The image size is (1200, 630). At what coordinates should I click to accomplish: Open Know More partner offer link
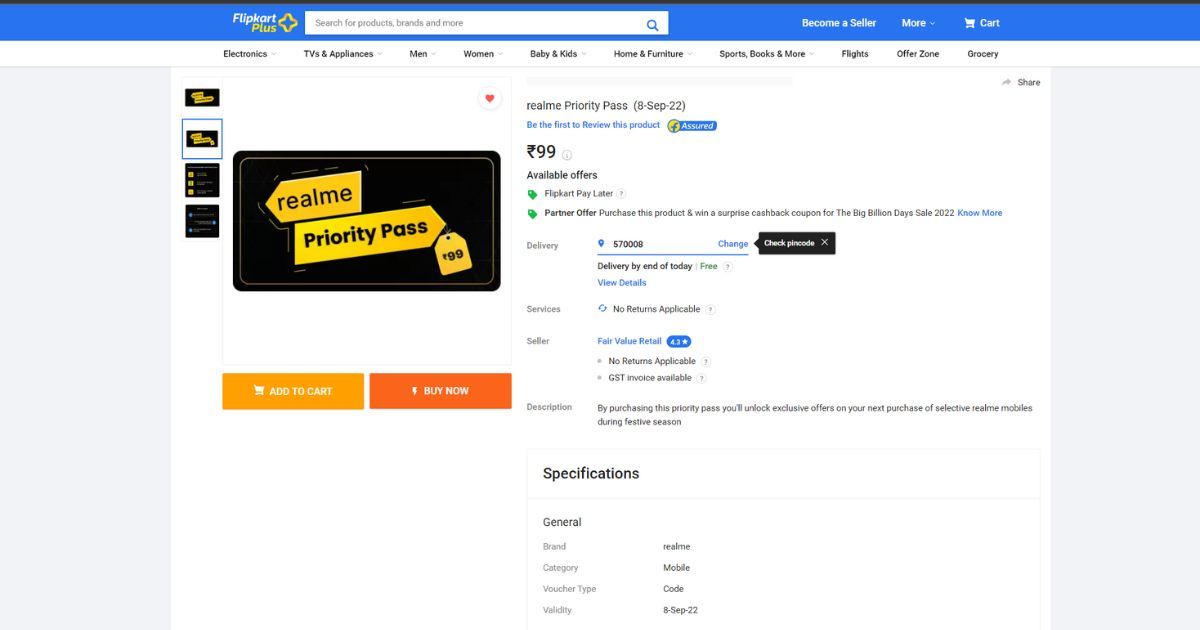(980, 213)
